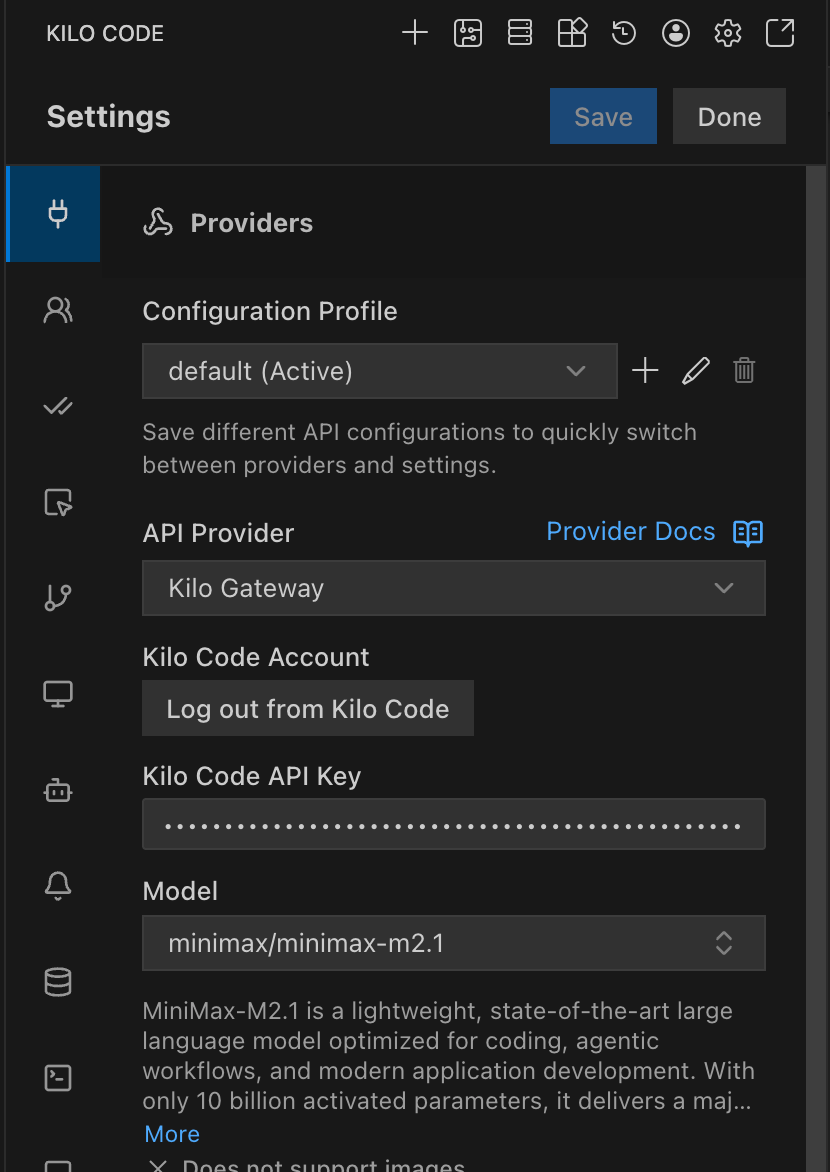Open the History clock icon
This screenshot has height=1172, width=830.
[x=624, y=33]
